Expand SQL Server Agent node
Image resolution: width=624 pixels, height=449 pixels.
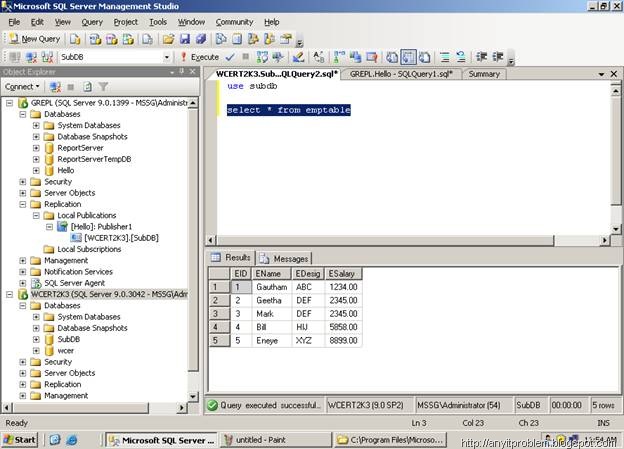(23, 283)
